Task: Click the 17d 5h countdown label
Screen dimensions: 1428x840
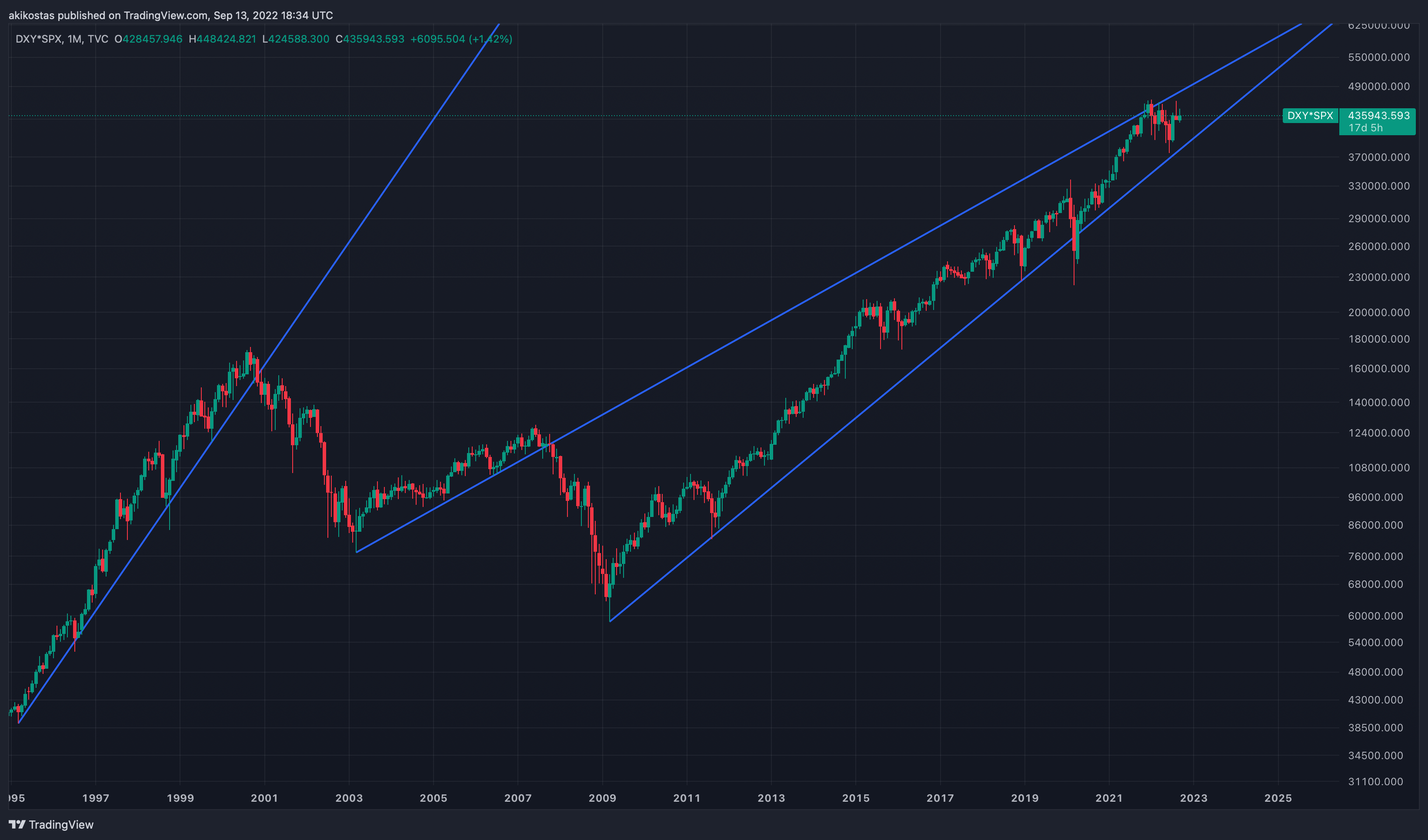Action: 1365,128
